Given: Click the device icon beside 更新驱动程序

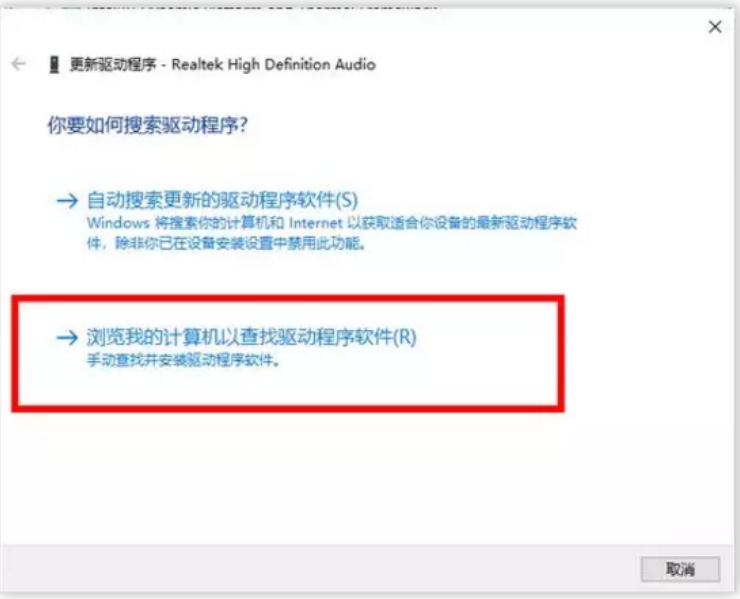Looking at the screenshot, I should click(54, 64).
